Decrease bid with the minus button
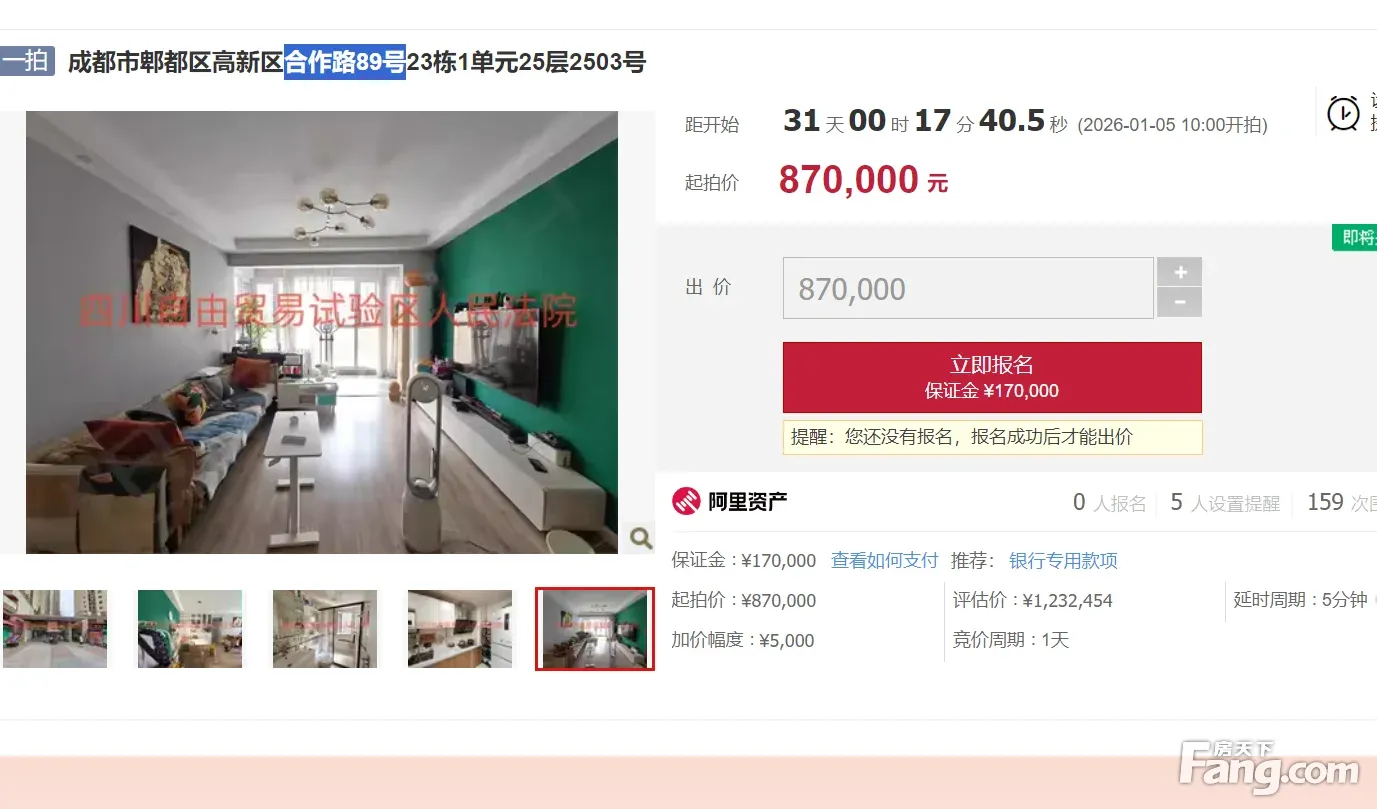Image resolution: width=1377 pixels, height=809 pixels. [x=1180, y=303]
